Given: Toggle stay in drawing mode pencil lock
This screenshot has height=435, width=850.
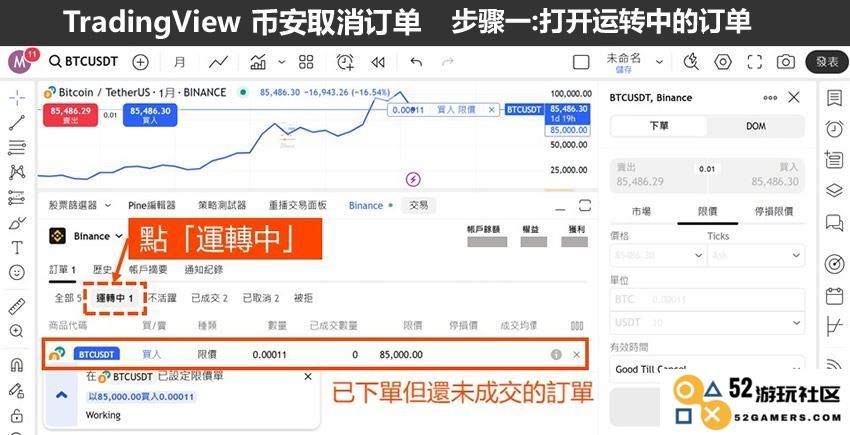Looking at the screenshot, I should [17, 391].
